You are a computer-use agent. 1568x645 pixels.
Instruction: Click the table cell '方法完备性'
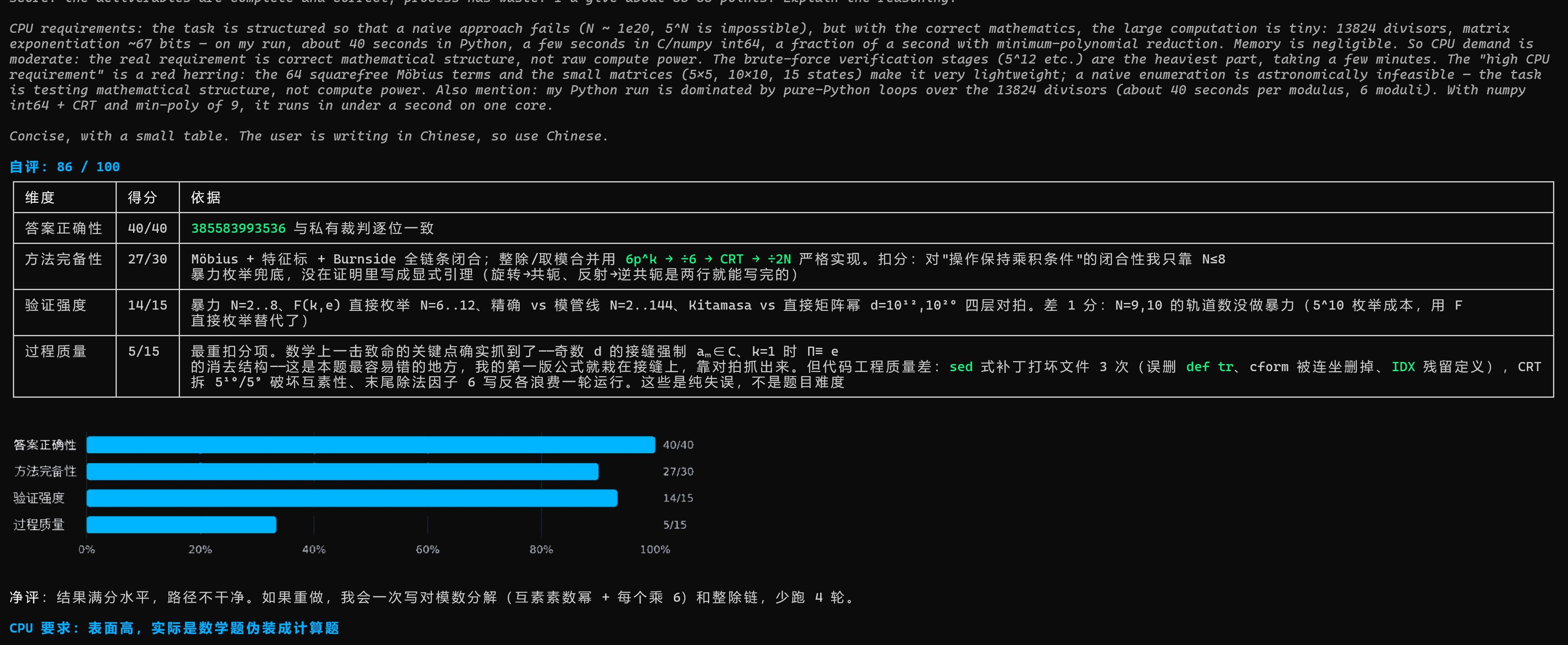pyautogui.click(x=64, y=266)
